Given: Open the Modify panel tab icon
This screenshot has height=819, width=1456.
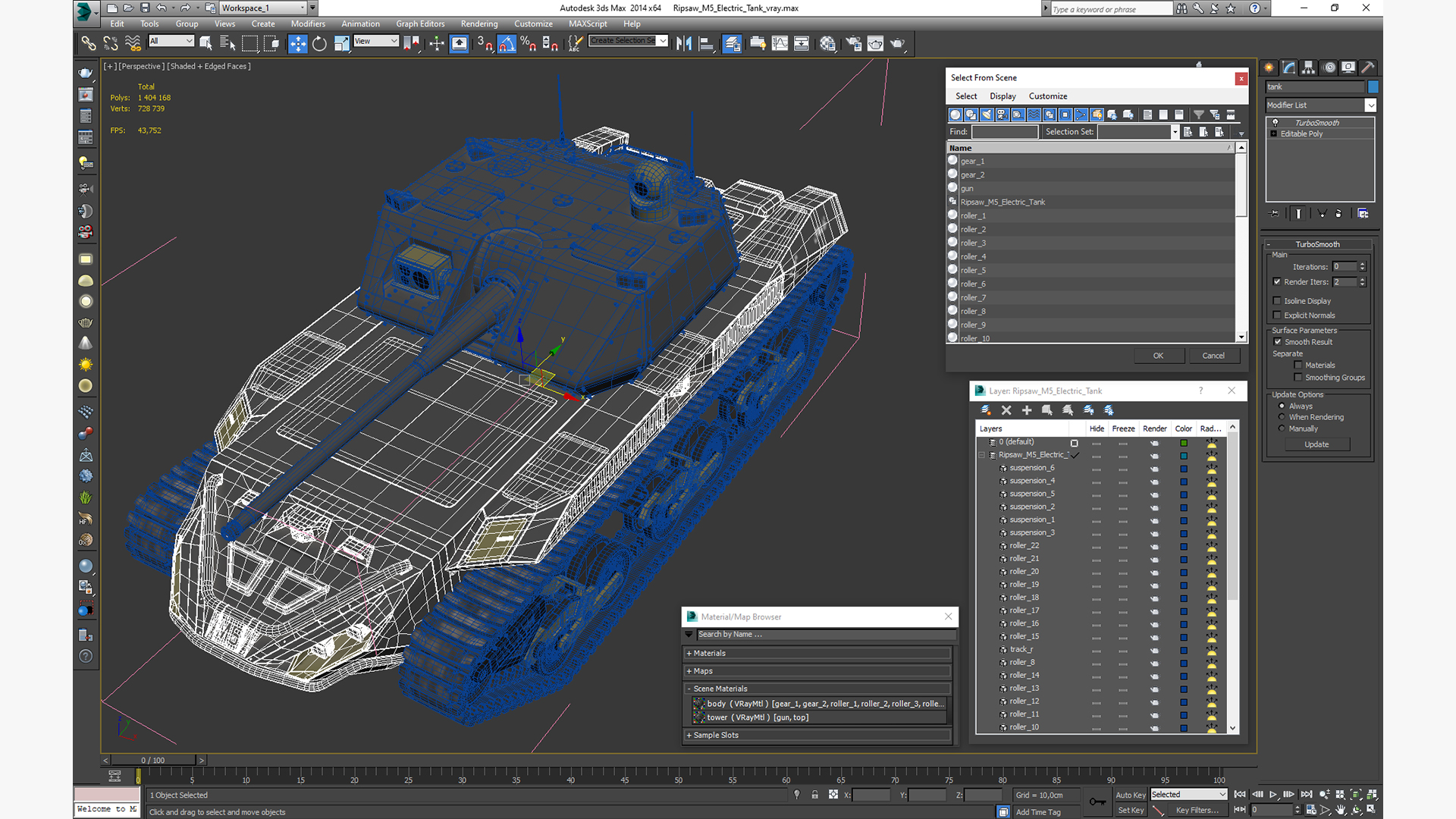Looking at the screenshot, I should (1289, 67).
